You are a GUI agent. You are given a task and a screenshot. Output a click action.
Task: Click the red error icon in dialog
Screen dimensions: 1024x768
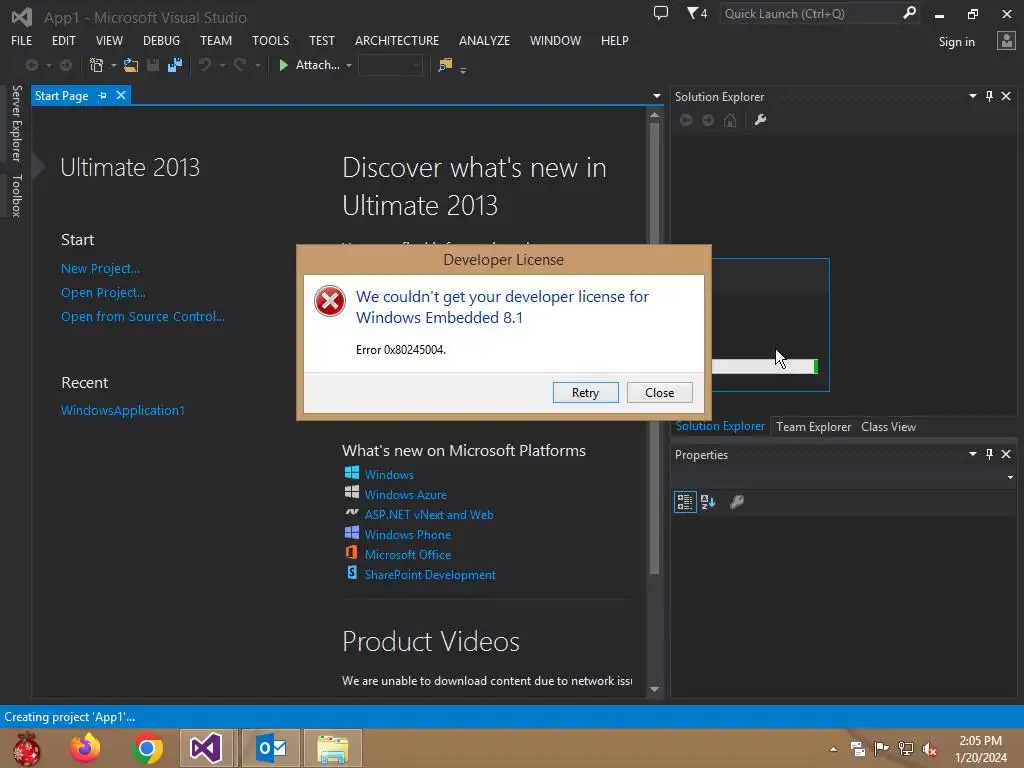pos(330,301)
